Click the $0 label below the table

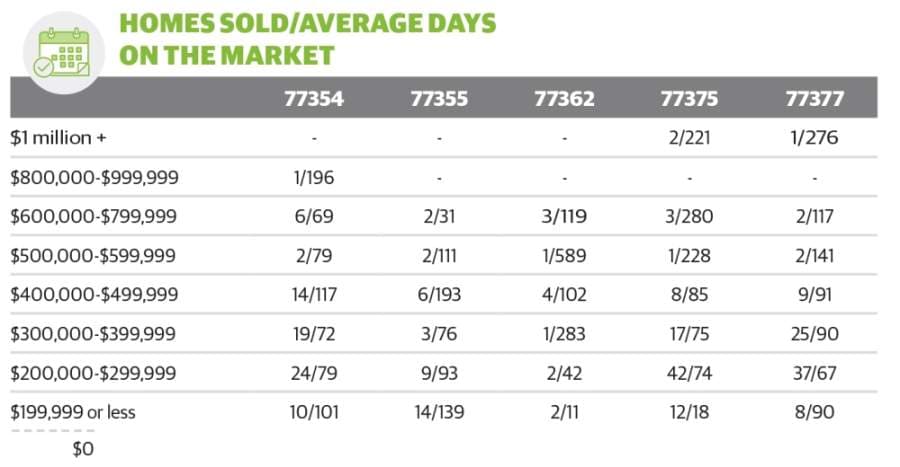tap(83, 449)
